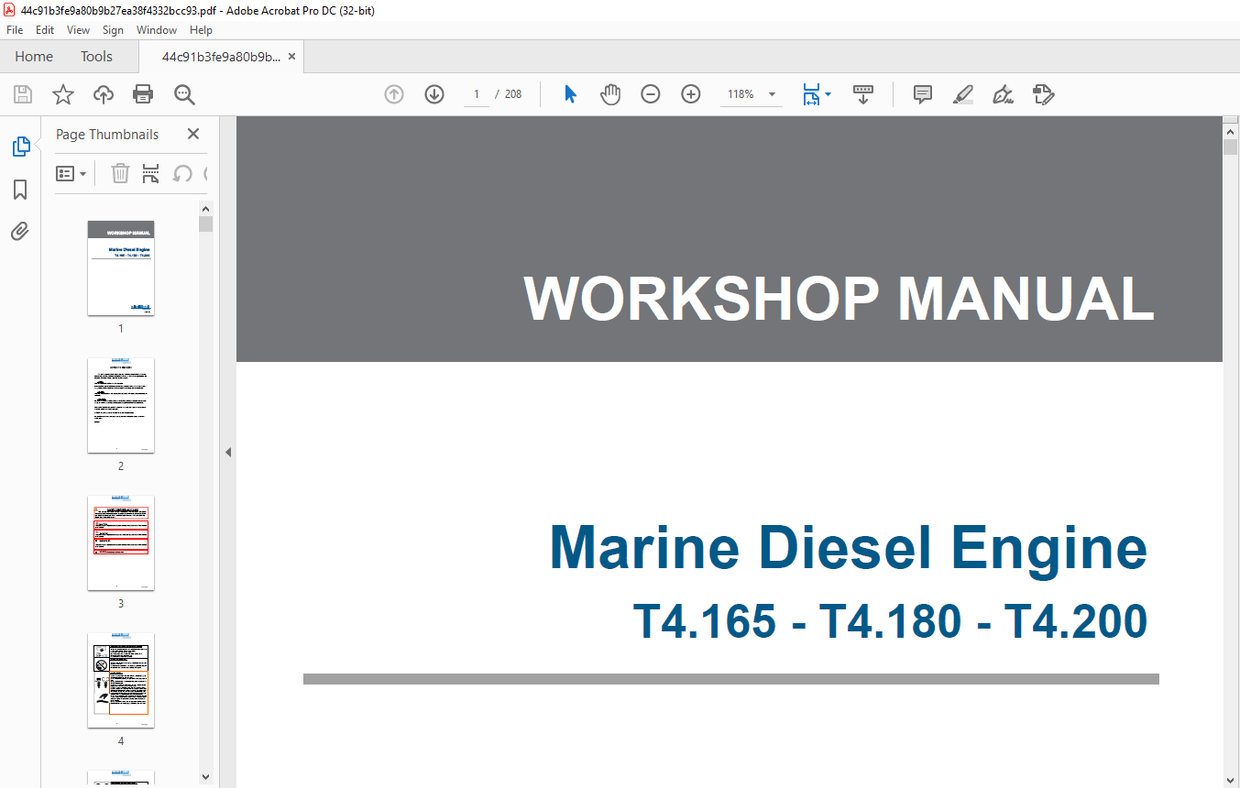Select the Hand tool for panning
The width and height of the screenshot is (1240, 788).
pos(610,94)
